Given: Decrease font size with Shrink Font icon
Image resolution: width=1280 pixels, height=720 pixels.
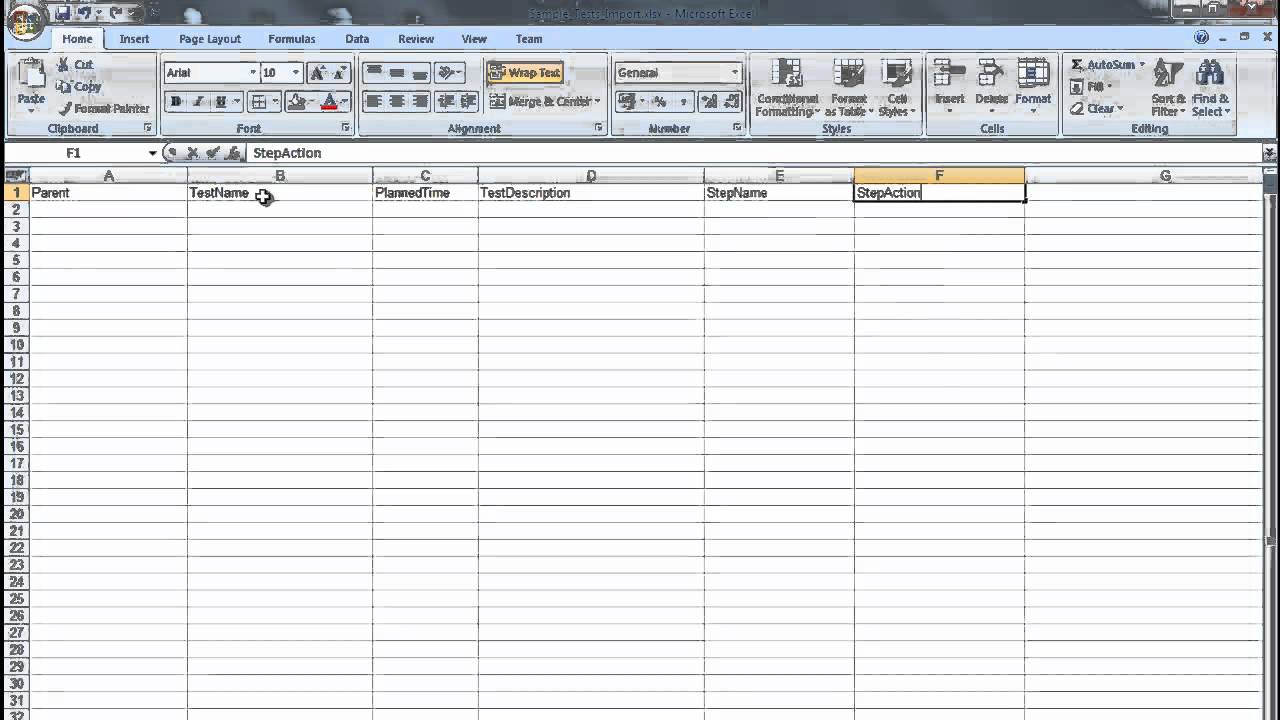Looking at the screenshot, I should pyautogui.click(x=339, y=73).
